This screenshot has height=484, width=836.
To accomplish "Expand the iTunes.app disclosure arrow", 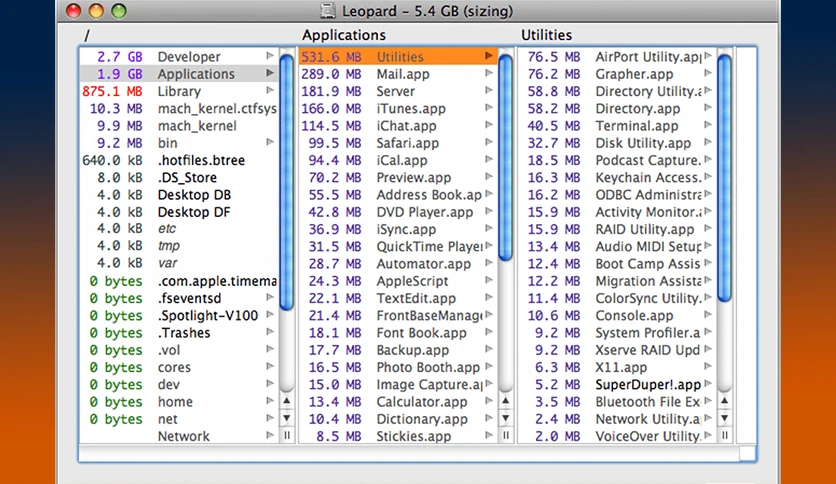I will (x=489, y=108).
